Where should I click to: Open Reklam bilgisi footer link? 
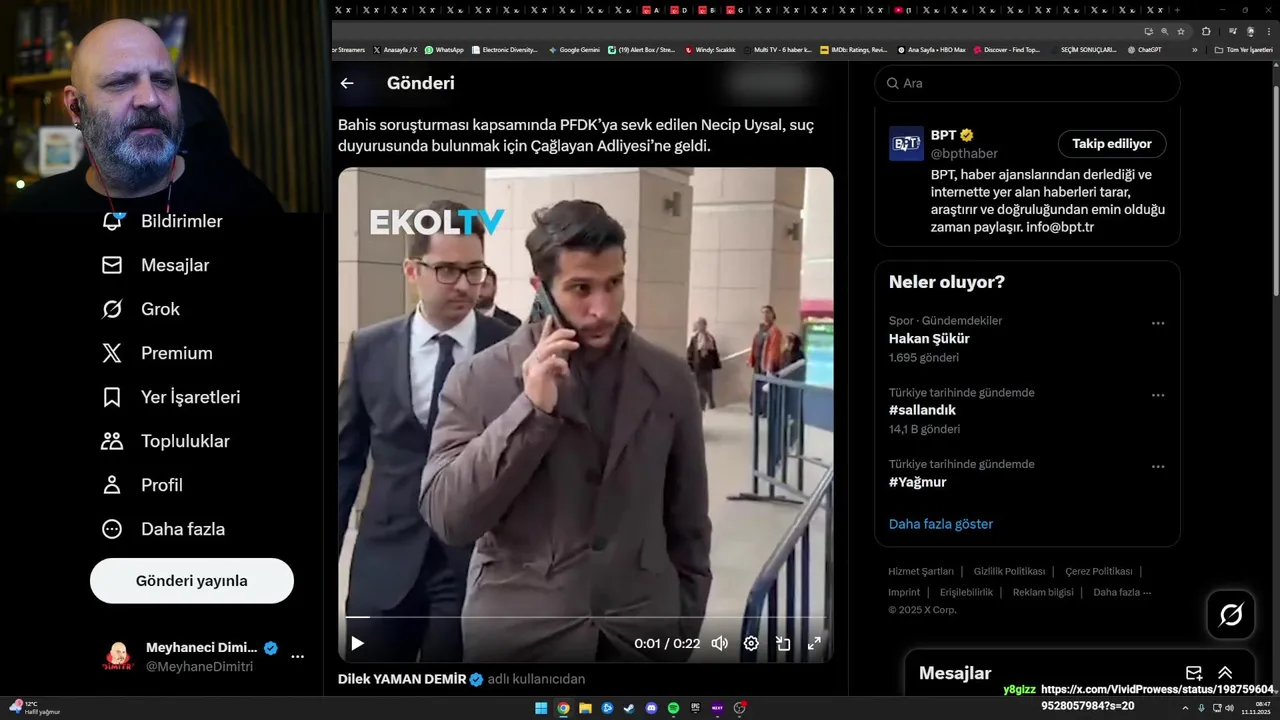point(1043,592)
